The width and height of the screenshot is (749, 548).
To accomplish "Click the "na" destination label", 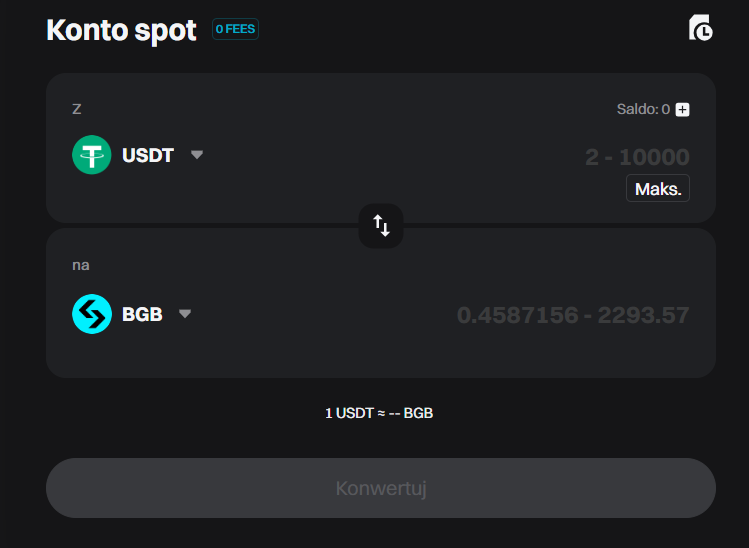I will click(x=81, y=265).
